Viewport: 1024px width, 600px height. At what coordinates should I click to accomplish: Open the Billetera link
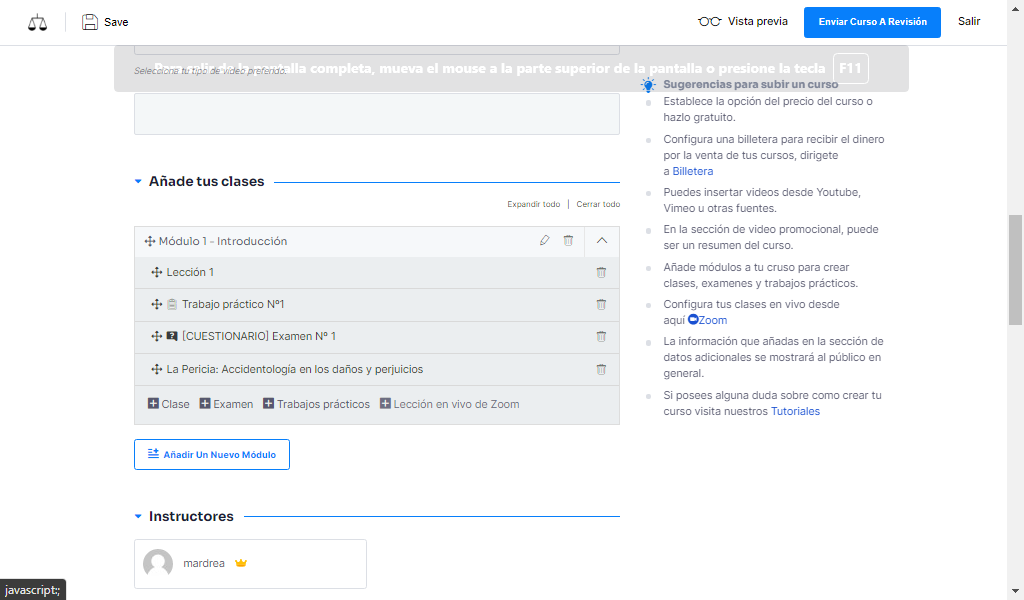(692, 171)
